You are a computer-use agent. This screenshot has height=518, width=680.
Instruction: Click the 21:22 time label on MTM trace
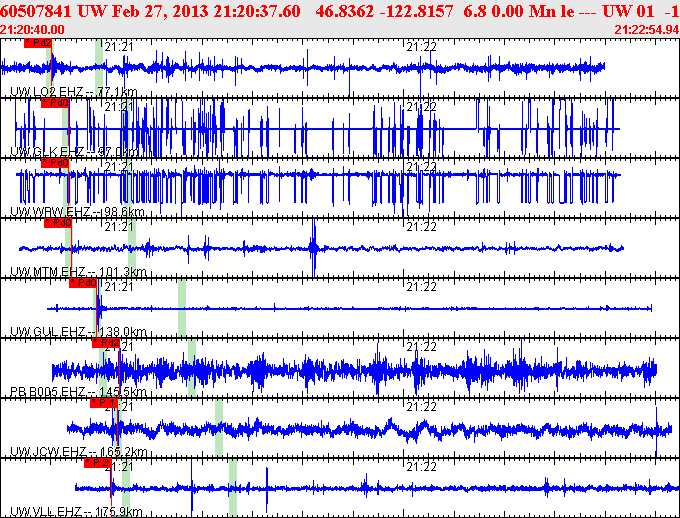point(421,226)
